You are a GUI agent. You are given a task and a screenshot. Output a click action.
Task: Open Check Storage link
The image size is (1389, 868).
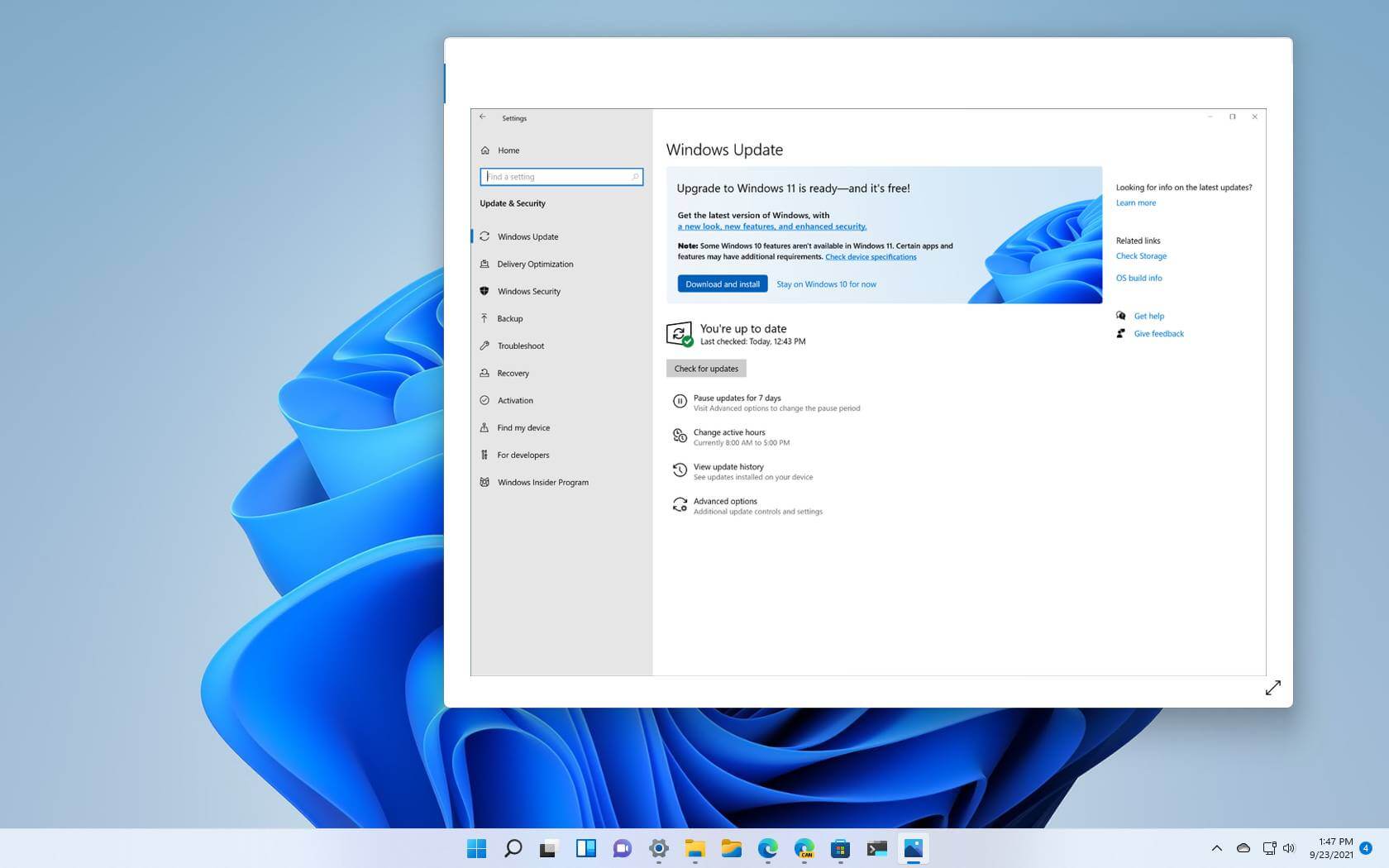coord(1141,256)
